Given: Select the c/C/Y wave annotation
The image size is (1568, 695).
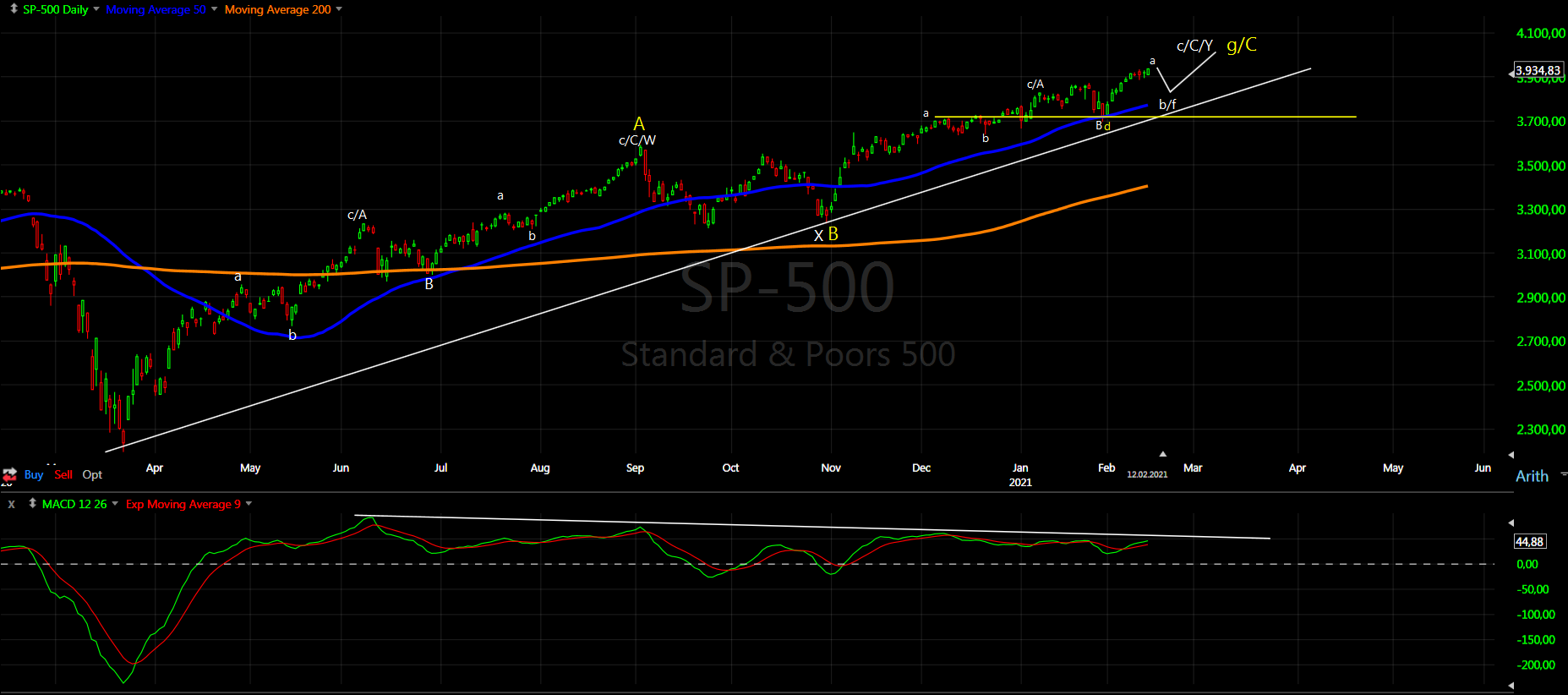Looking at the screenshot, I should pos(1194,46).
